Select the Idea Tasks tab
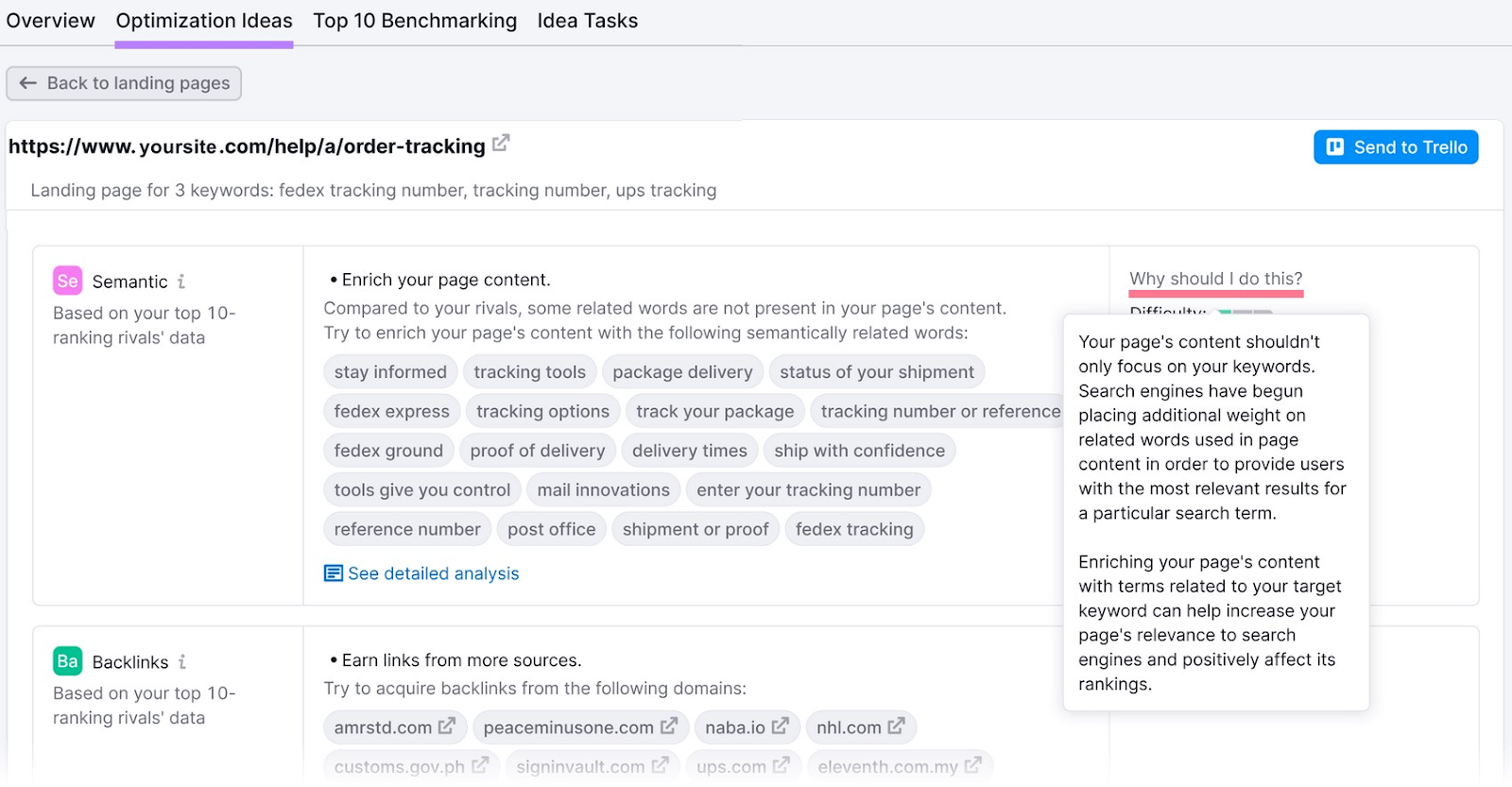The height and width of the screenshot is (787, 1512). (587, 21)
